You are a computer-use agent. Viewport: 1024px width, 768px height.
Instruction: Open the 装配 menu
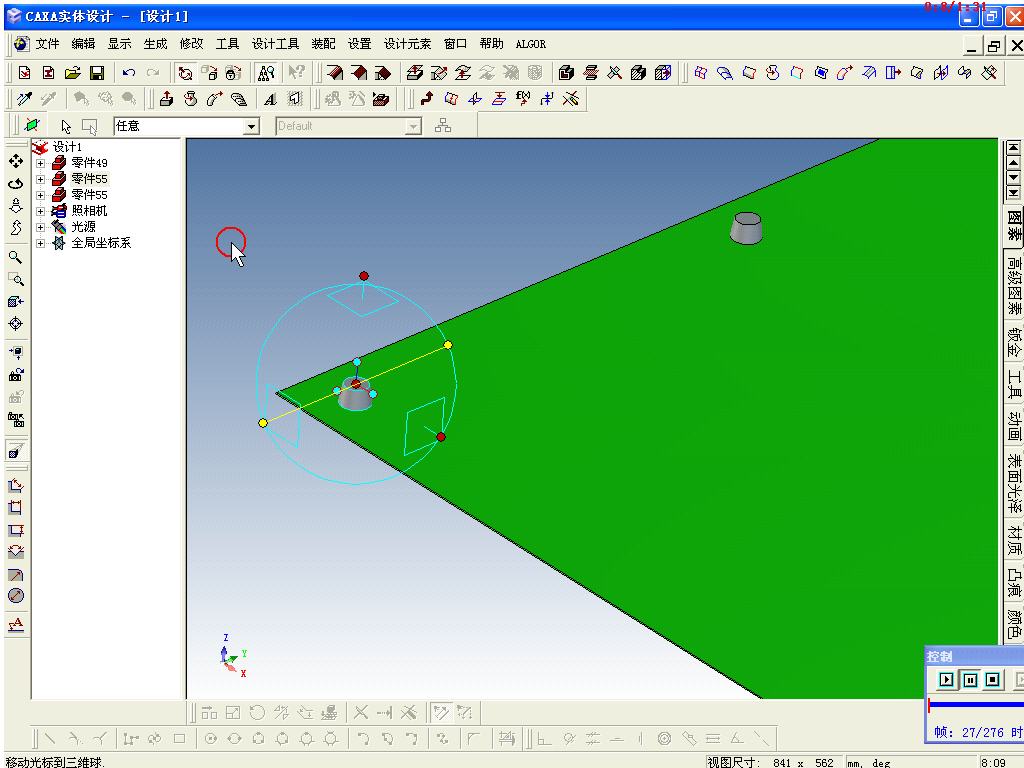pyautogui.click(x=323, y=44)
